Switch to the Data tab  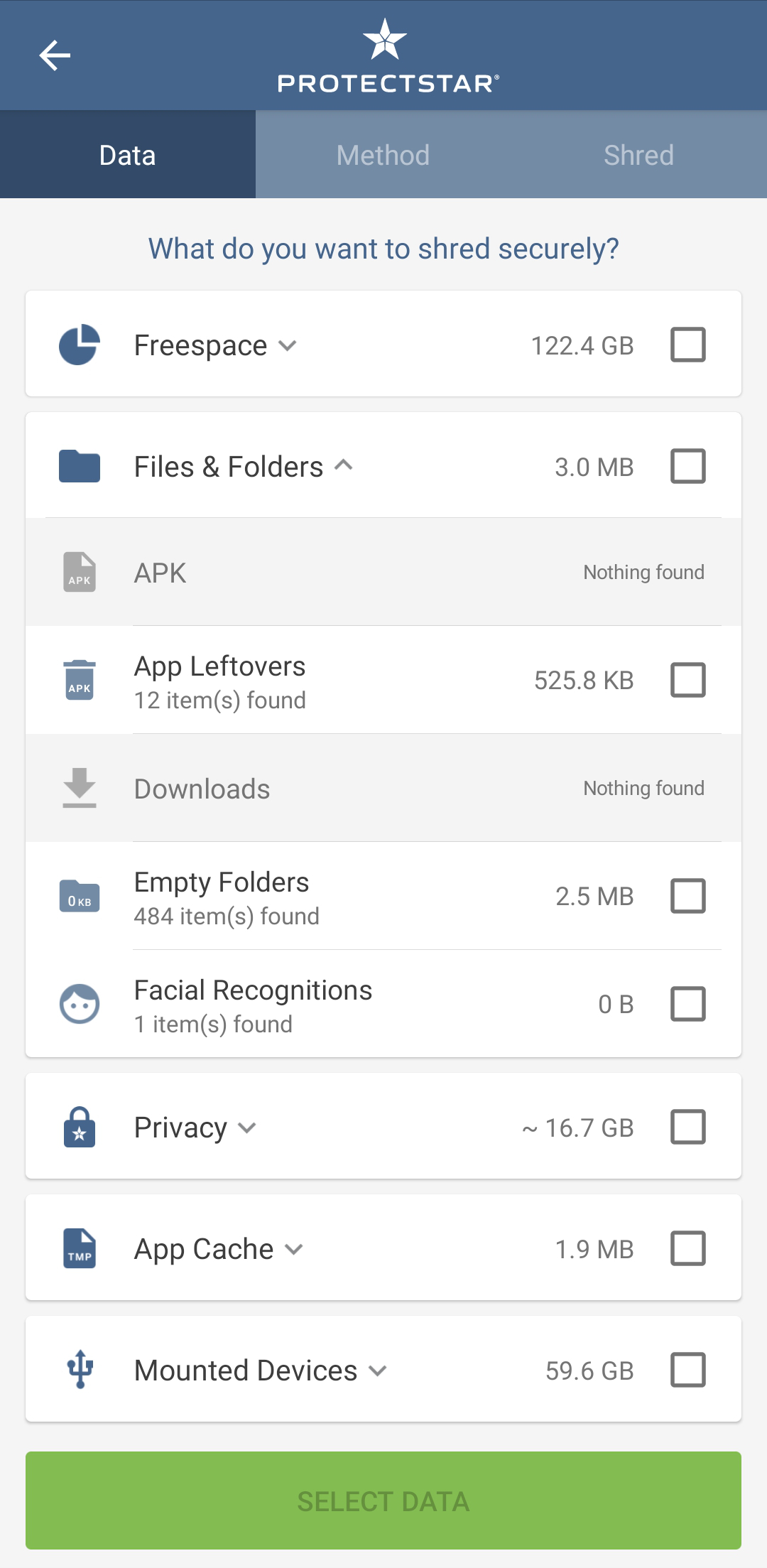(128, 154)
